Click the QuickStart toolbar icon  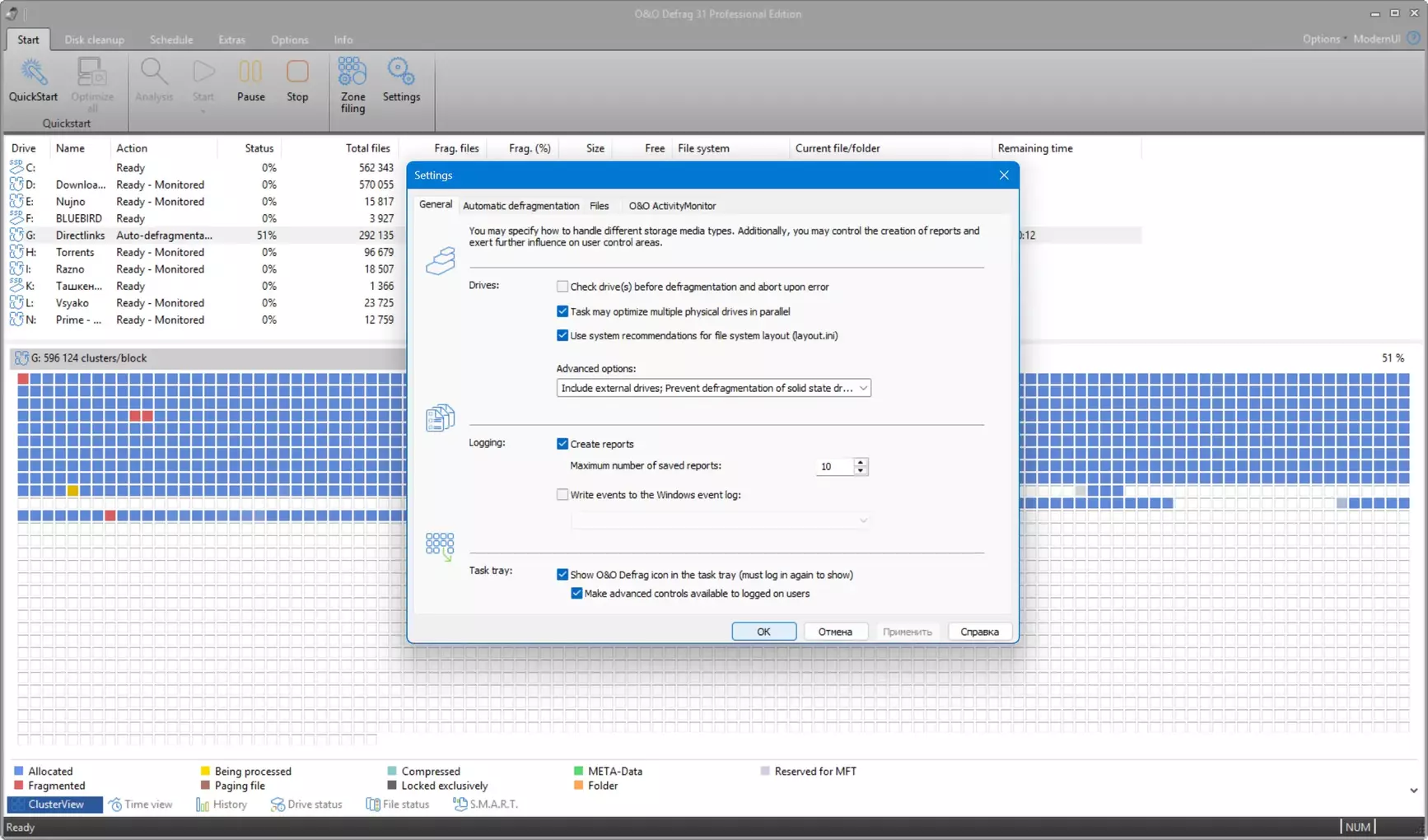point(33,80)
